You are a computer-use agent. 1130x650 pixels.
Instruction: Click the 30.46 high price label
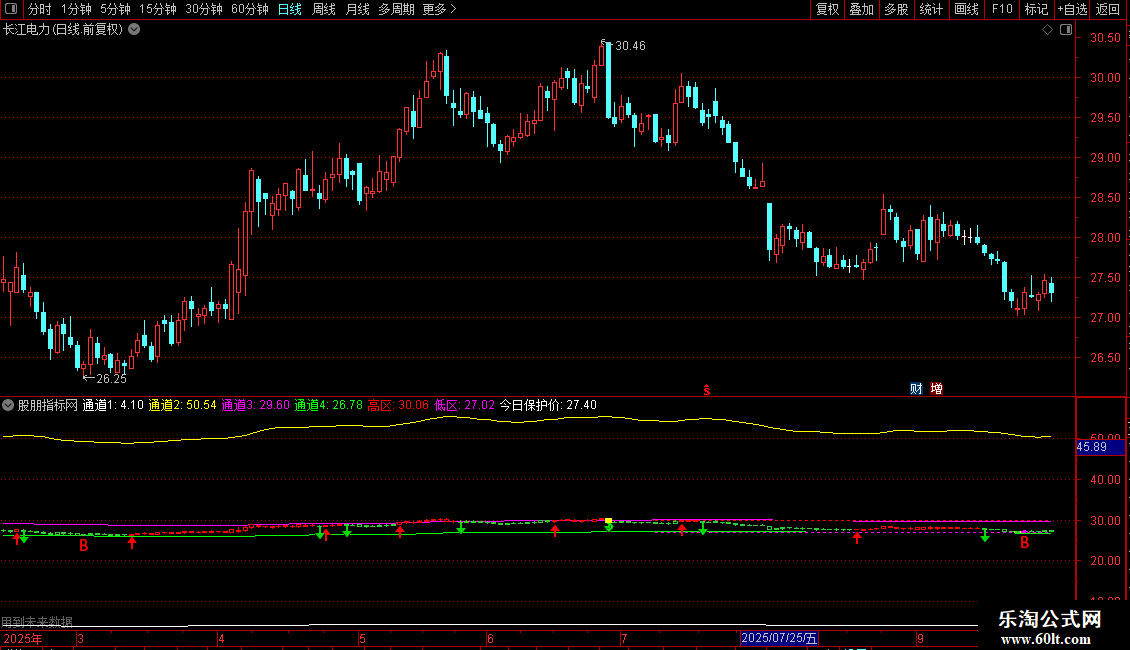click(x=630, y=45)
